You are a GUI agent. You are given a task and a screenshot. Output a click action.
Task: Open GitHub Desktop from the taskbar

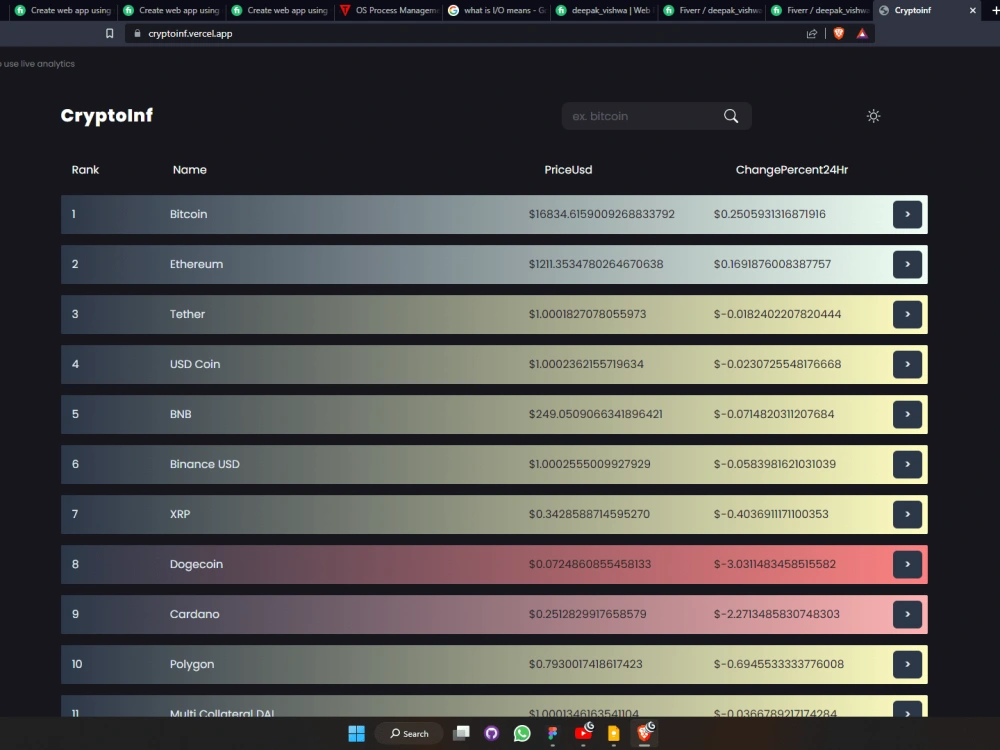pos(491,733)
